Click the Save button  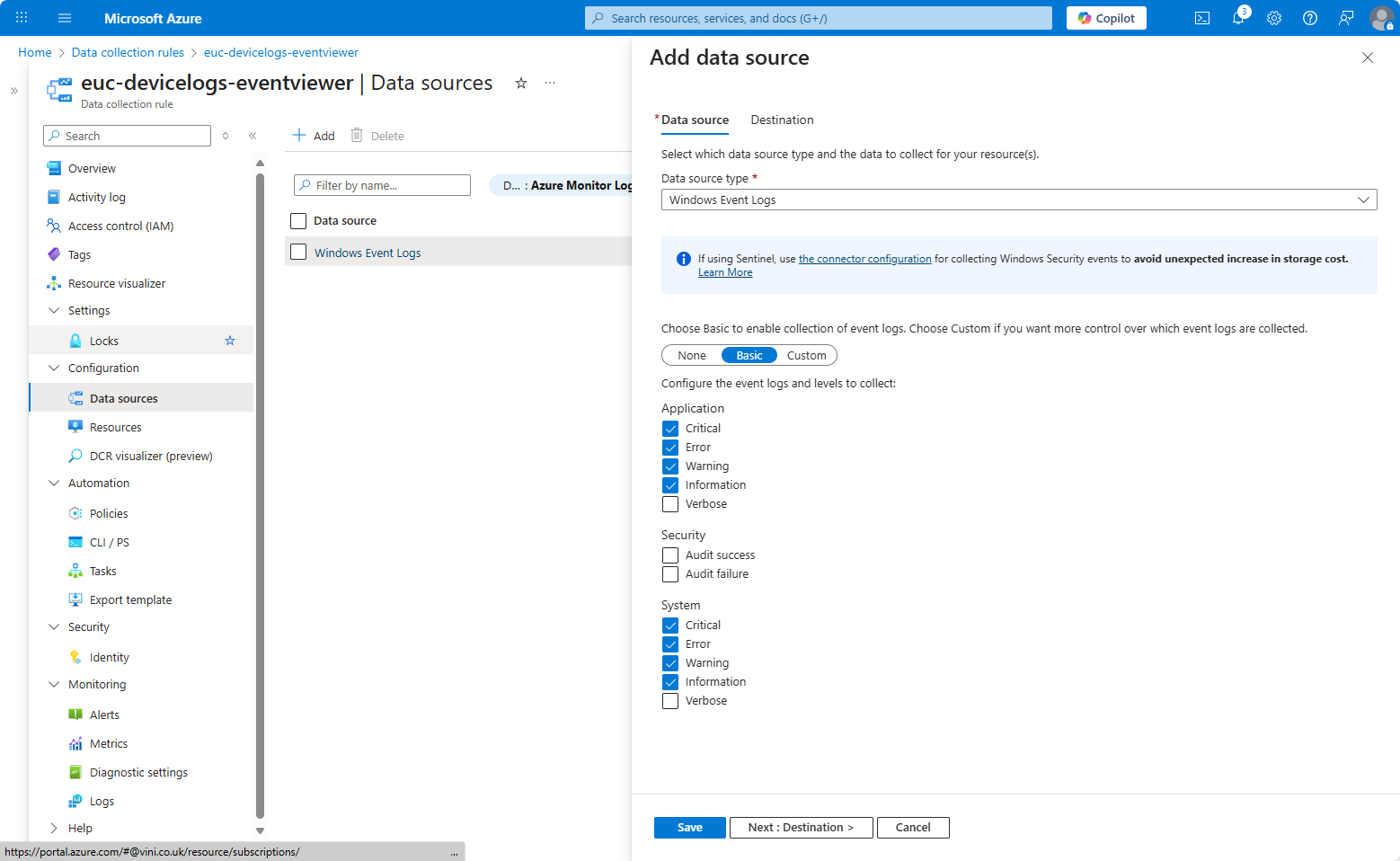point(689,828)
